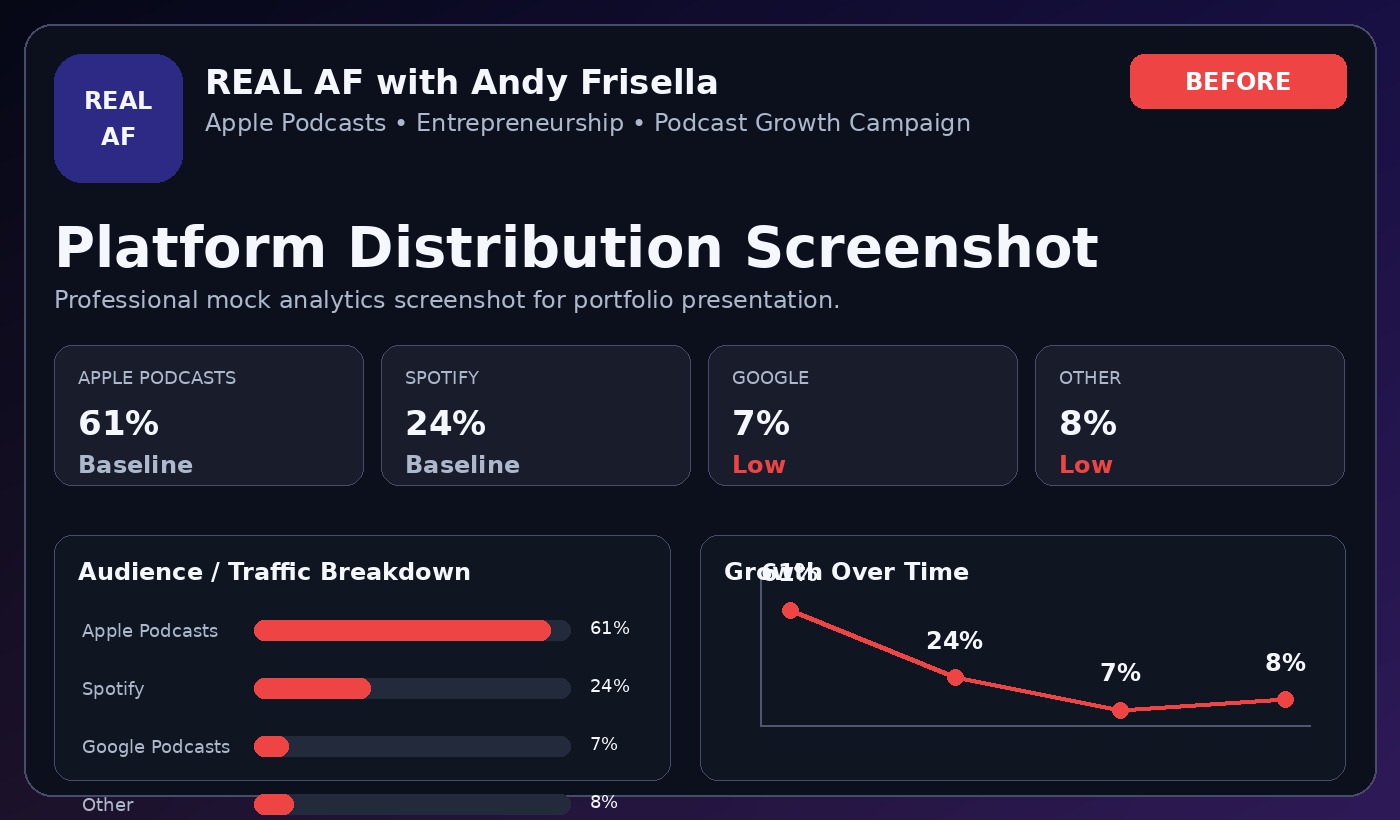The image size is (1400, 820).
Task: Click the first red chart point at 61%
Action: 790,610
